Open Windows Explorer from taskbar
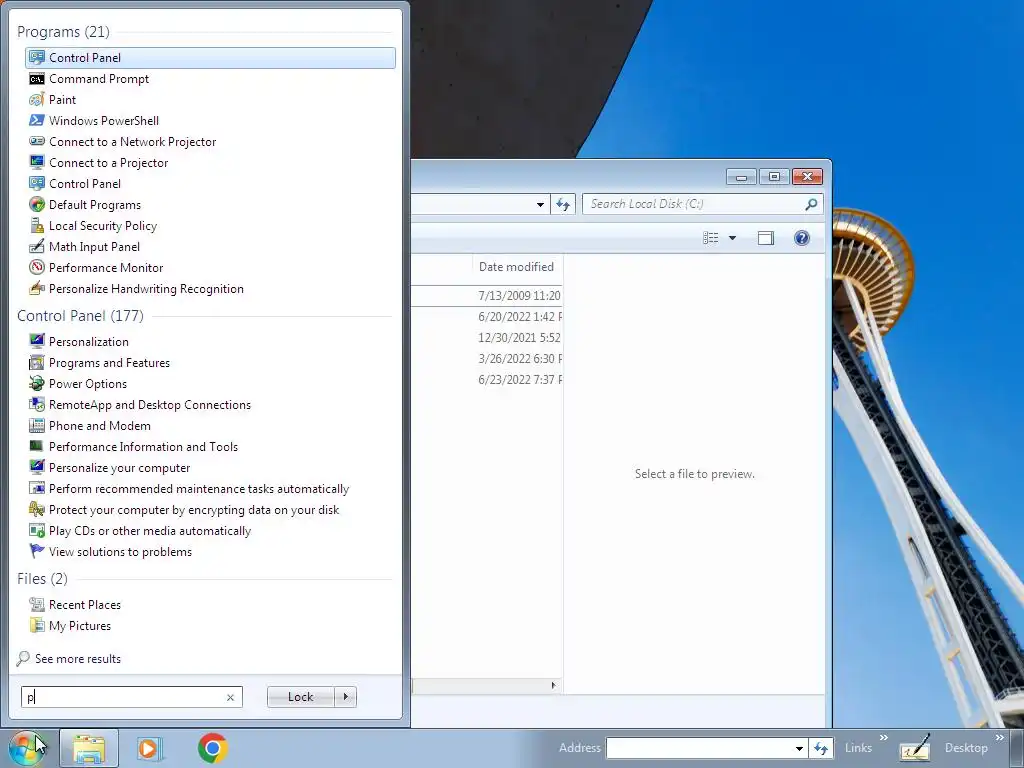The height and width of the screenshot is (768, 1024). pyautogui.click(x=89, y=748)
